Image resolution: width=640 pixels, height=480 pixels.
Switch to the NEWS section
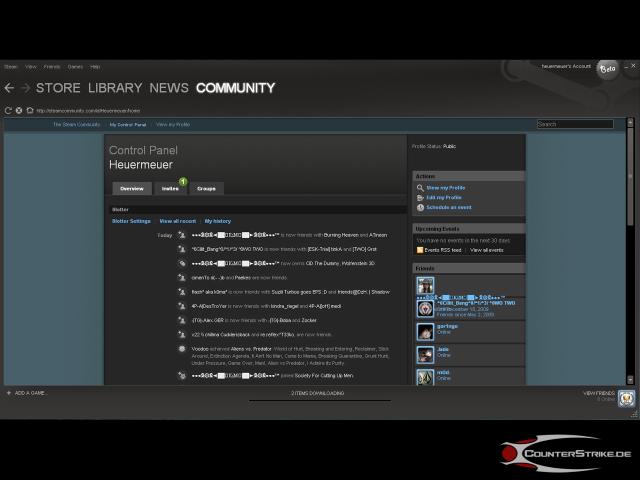169,88
